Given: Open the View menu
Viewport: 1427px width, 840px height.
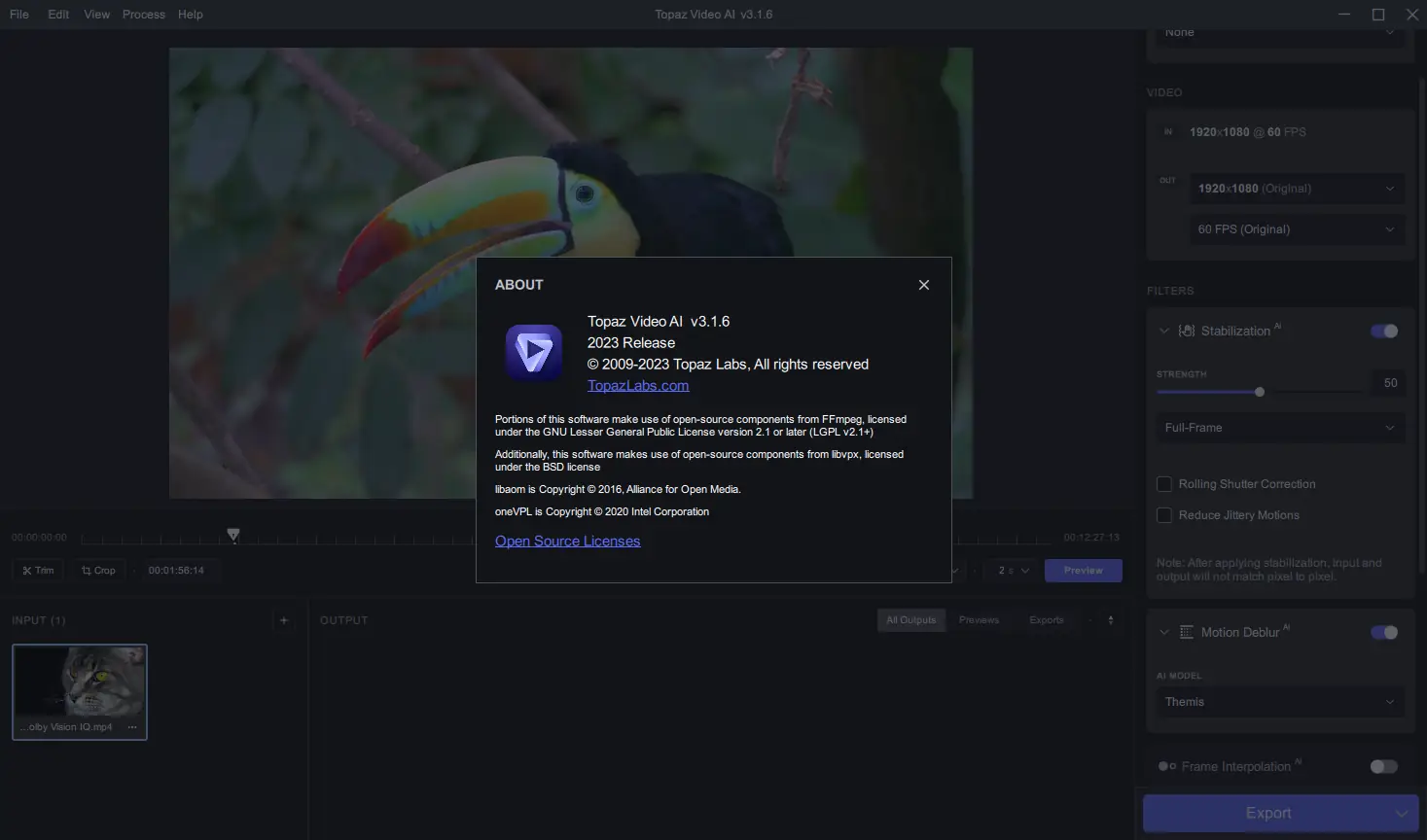Looking at the screenshot, I should point(97,15).
